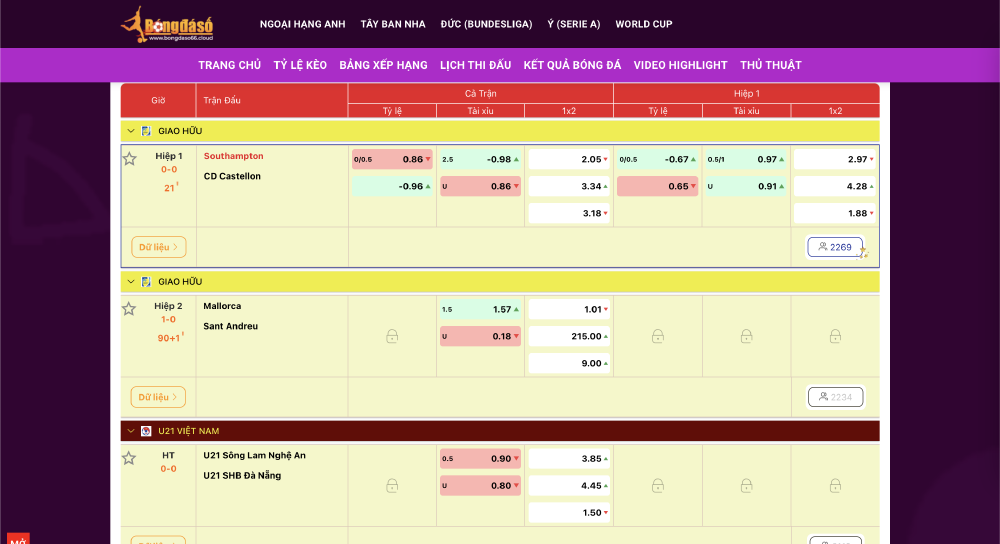Select Southampton handicap odds 0.86
Viewport: 1000px width, 544px height.
click(392, 159)
